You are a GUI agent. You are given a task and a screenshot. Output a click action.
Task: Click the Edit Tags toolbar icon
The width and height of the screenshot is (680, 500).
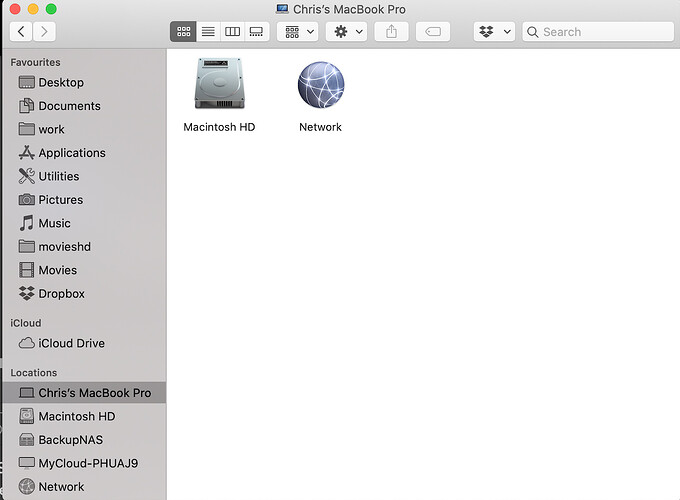(x=432, y=32)
